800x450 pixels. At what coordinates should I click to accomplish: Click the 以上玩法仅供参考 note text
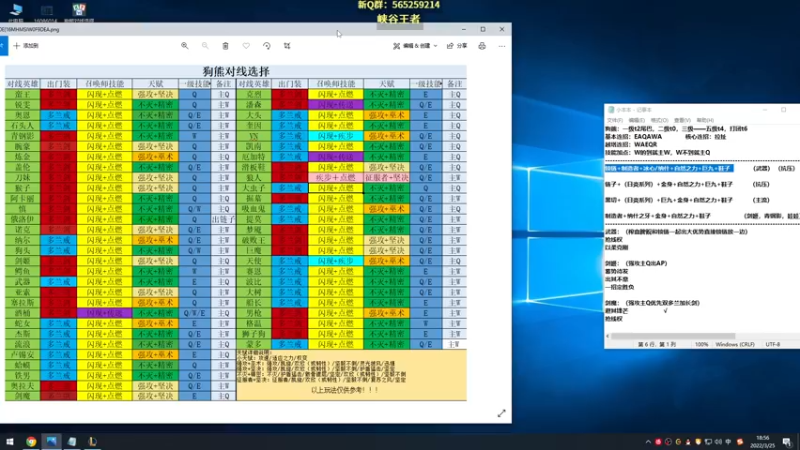(345, 390)
